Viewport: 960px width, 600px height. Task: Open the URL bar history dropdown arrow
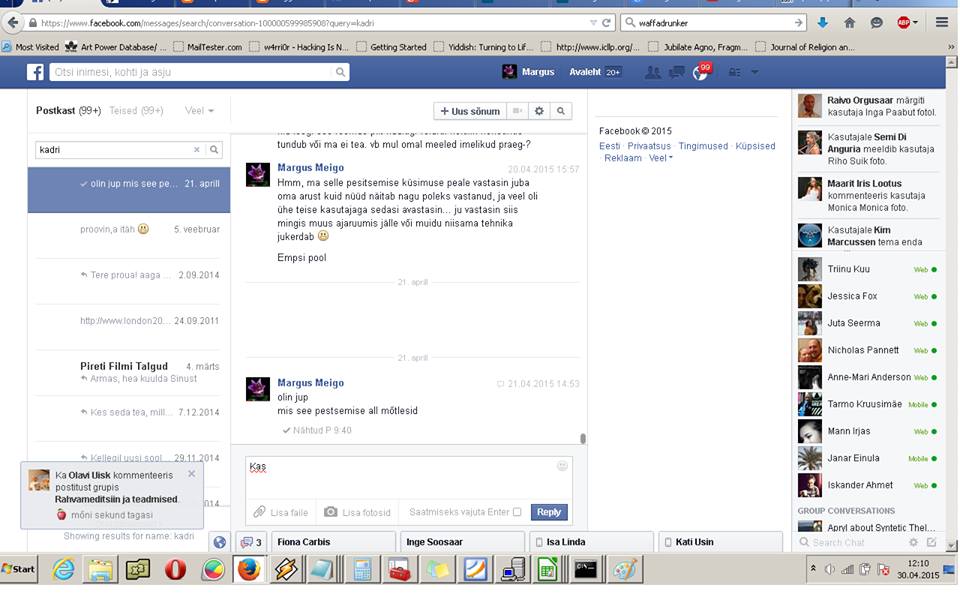[x=593, y=23]
